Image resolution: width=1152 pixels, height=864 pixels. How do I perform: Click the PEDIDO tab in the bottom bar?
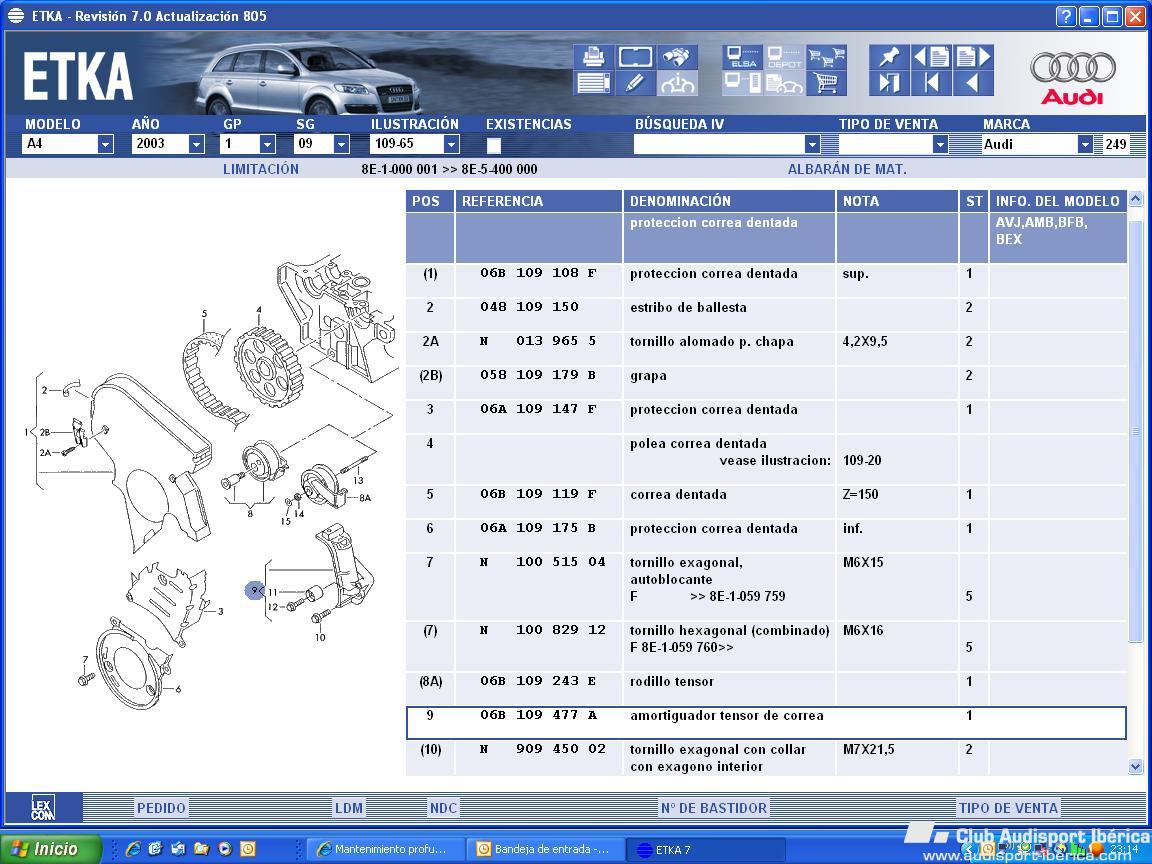pyautogui.click(x=161, y=808)
